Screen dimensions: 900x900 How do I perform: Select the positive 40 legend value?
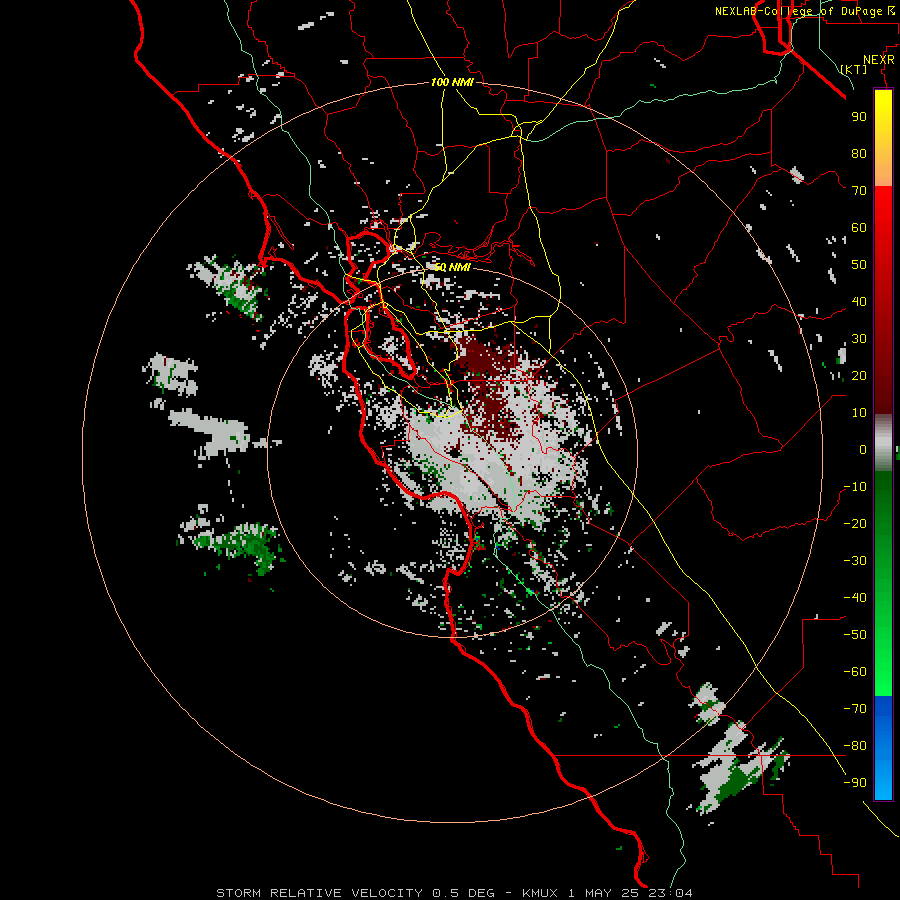tap(859, 302)
